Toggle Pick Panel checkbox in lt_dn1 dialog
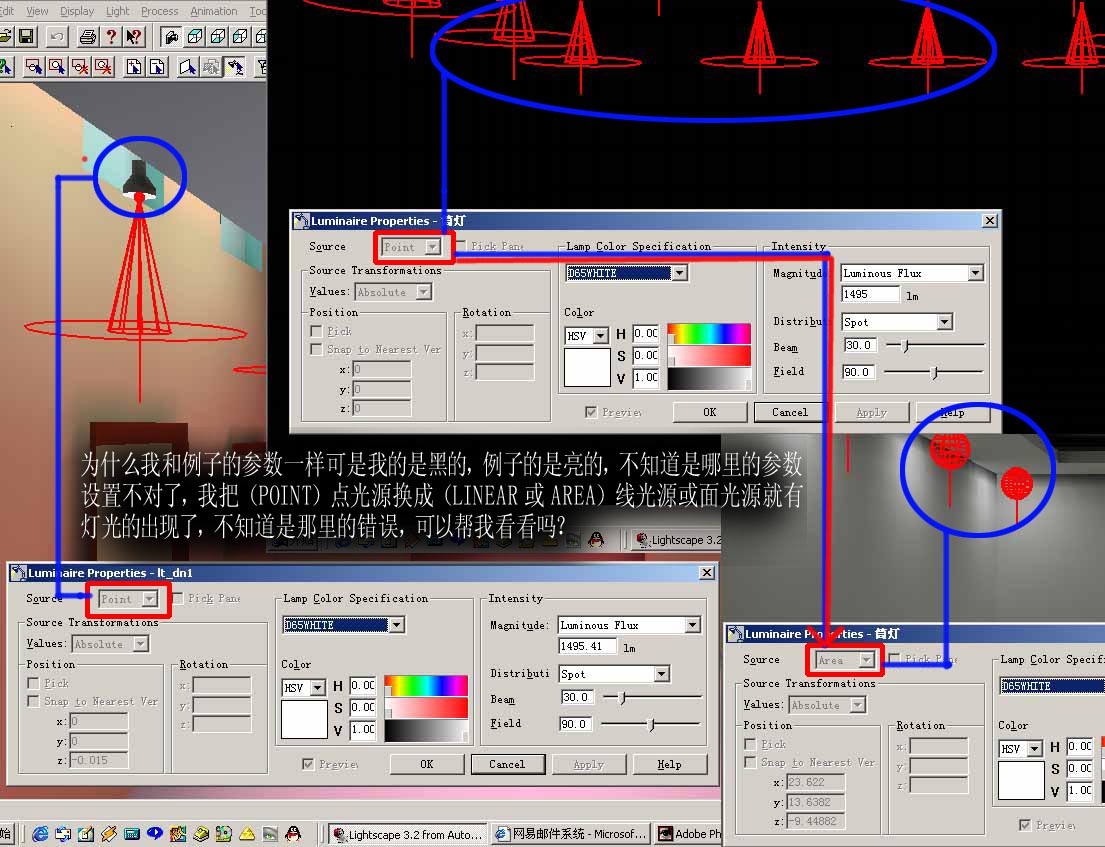1105x847 pixels. point(178,598)
